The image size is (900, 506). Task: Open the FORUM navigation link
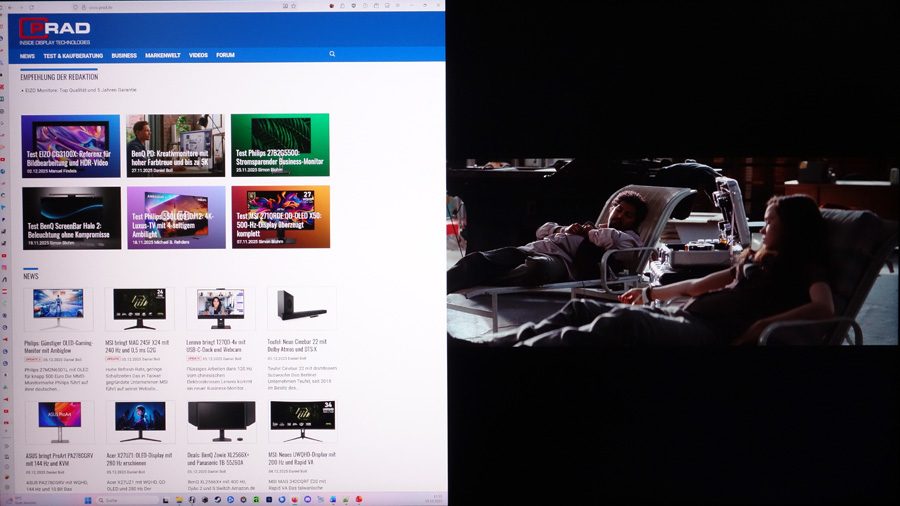(225, 56)
